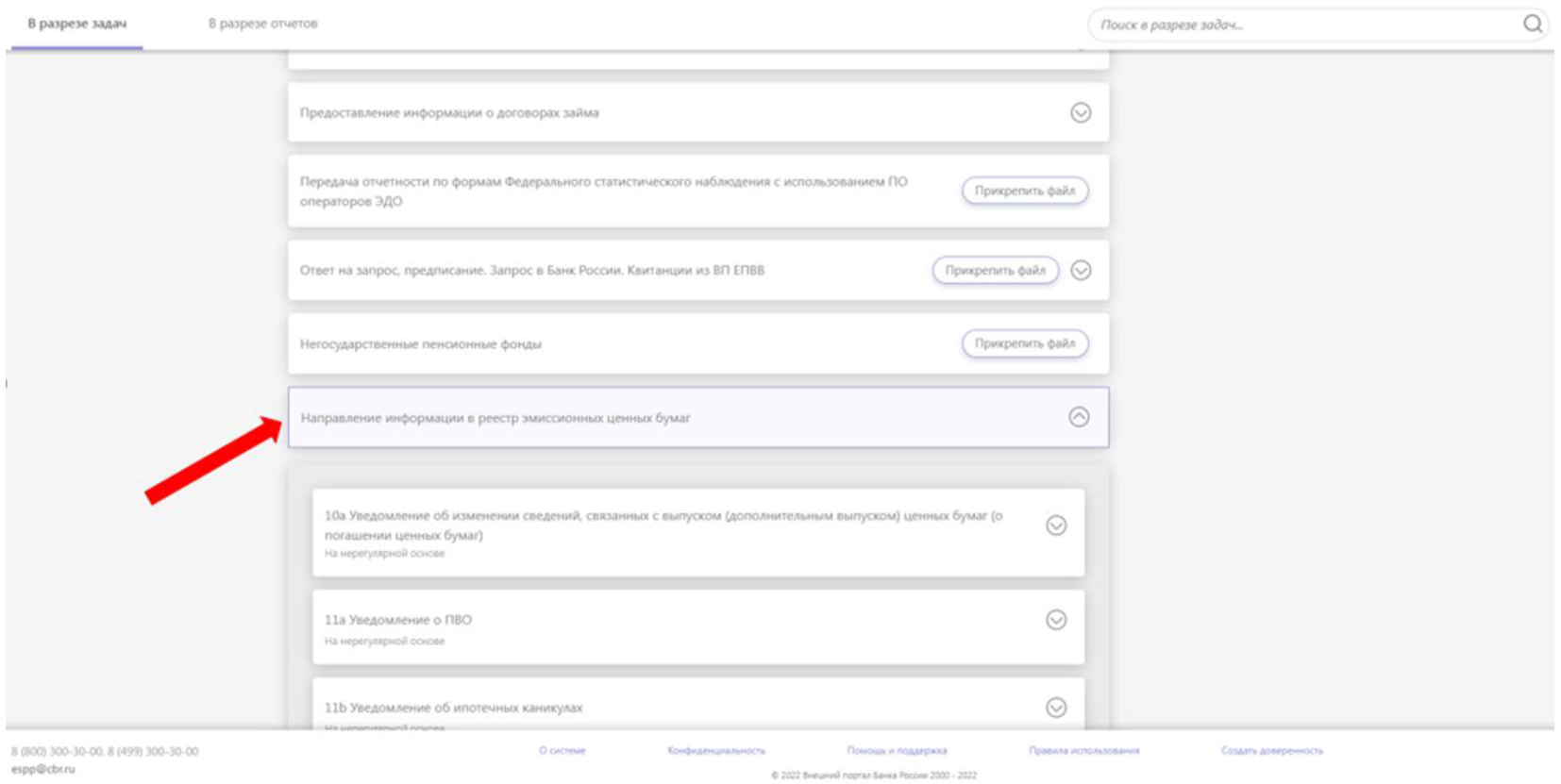
Task: Select the 'Направление информации в реестр эмиссионных ценных бумаг' row title
Action: tap(495, 418)
